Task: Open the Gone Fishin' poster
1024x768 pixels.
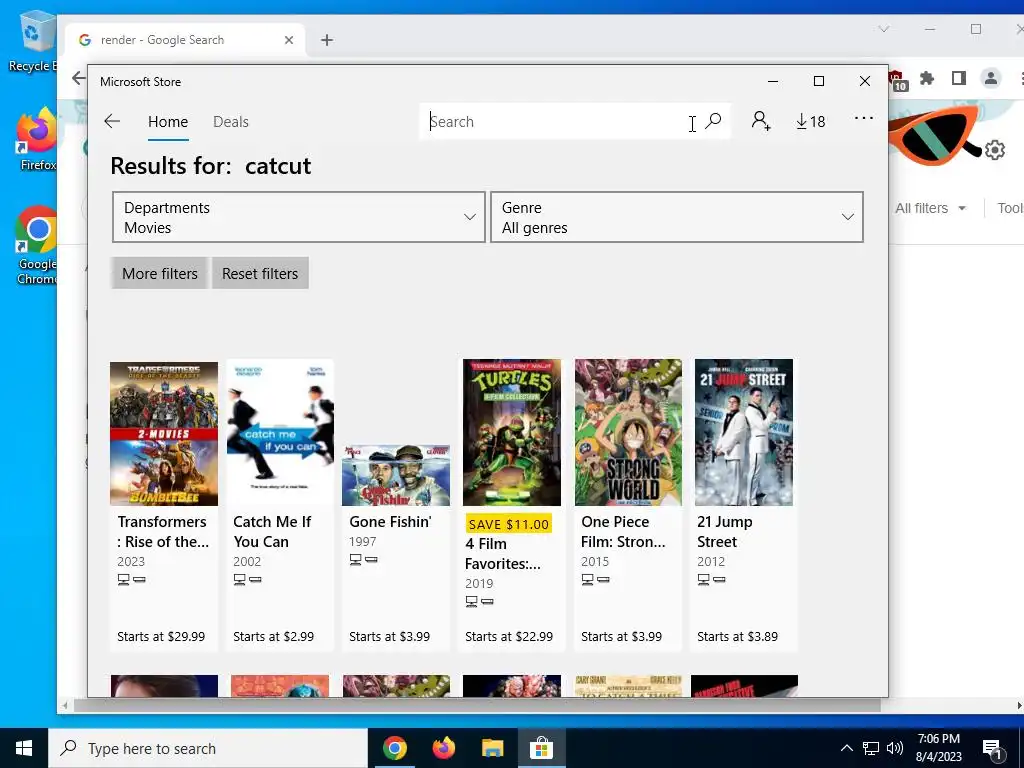Action: click(x=396, y=475)
